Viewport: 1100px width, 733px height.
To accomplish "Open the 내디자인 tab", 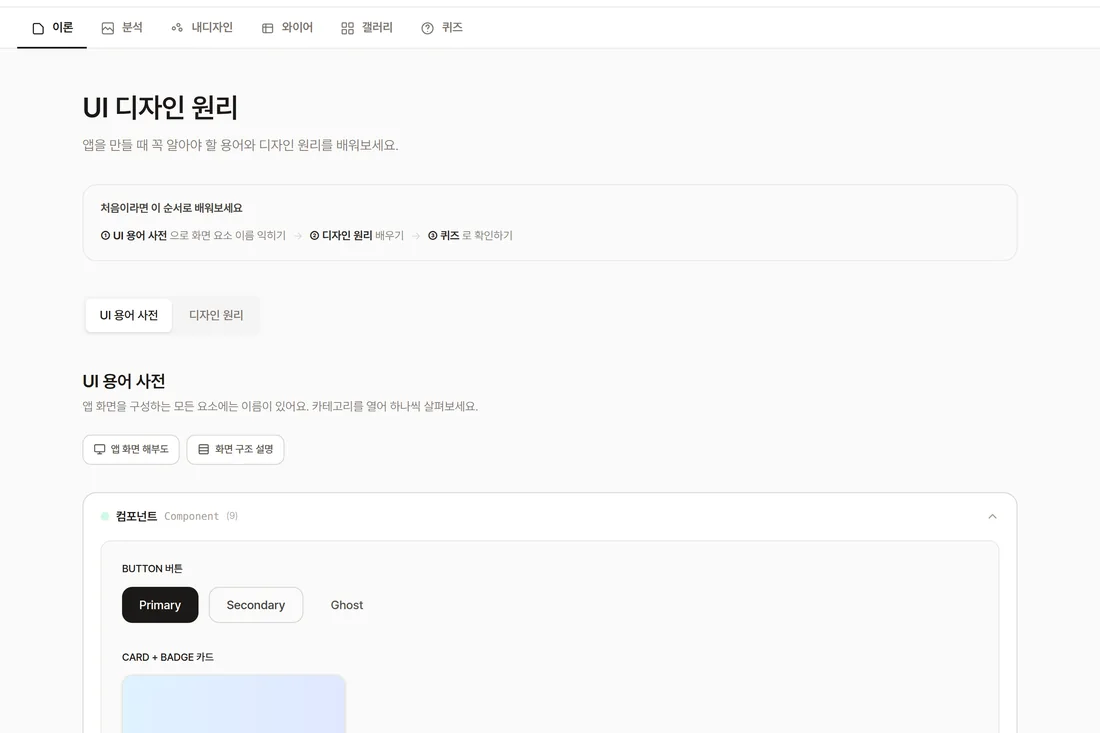I will [202, 28].
